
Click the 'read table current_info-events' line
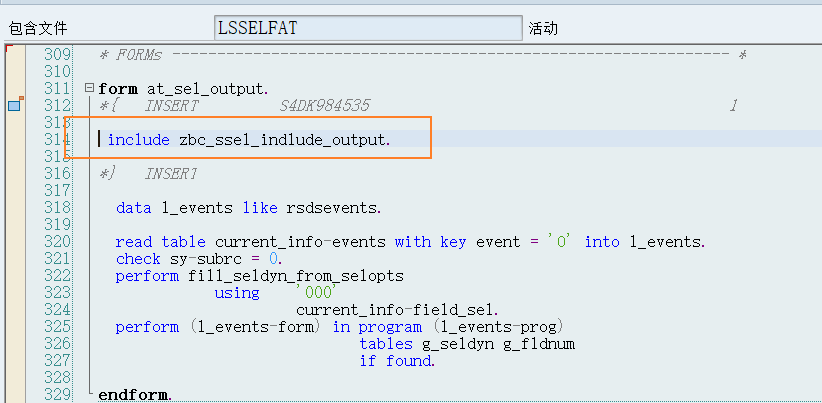411,242
